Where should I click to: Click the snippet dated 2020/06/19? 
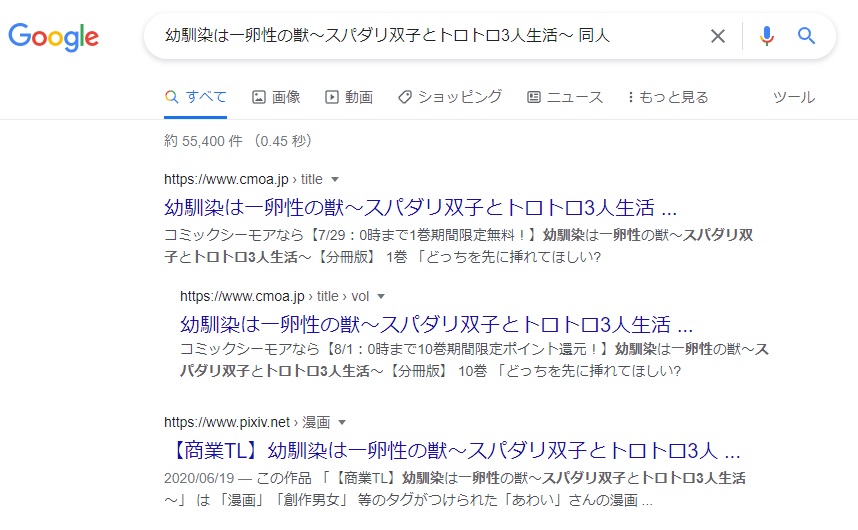click(x=455, y=489)
